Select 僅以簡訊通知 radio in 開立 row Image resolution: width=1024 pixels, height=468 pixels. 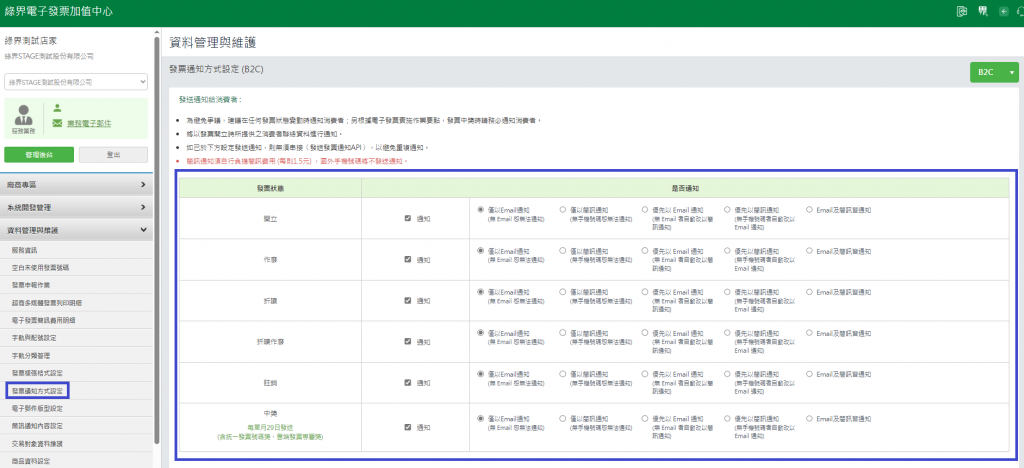click(562, 210)
